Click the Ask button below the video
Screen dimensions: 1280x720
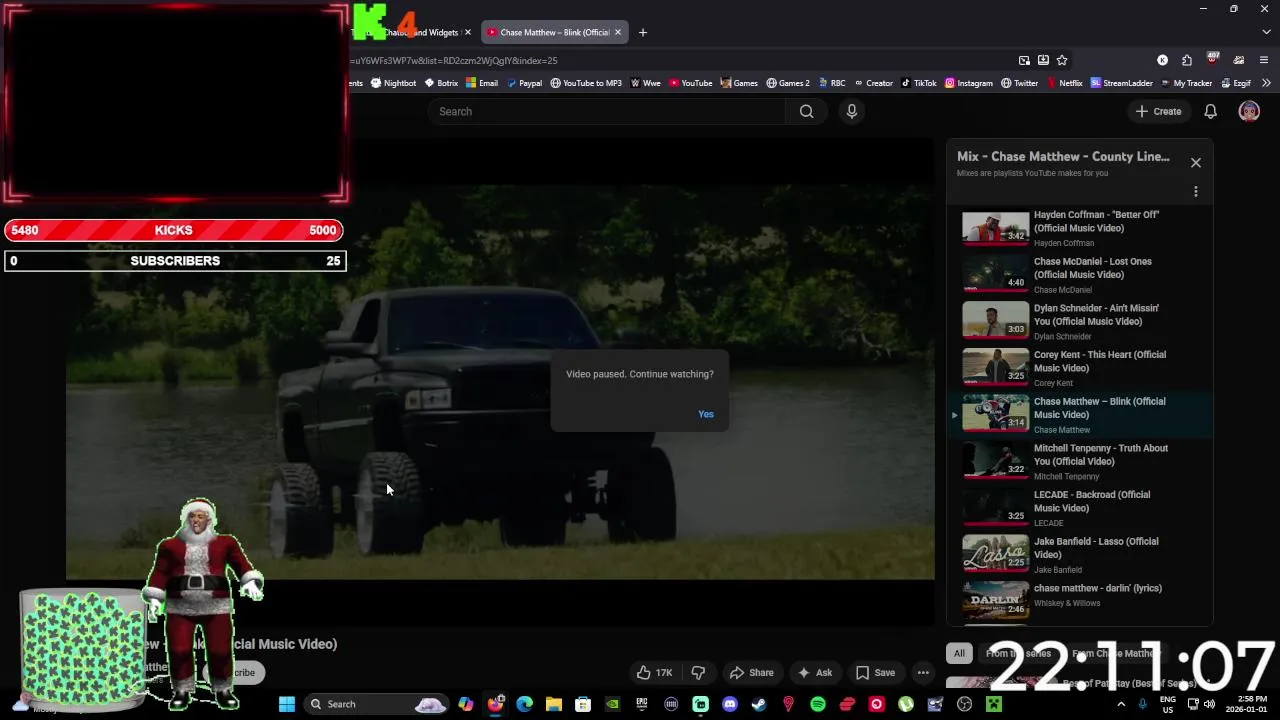[814, 672]
